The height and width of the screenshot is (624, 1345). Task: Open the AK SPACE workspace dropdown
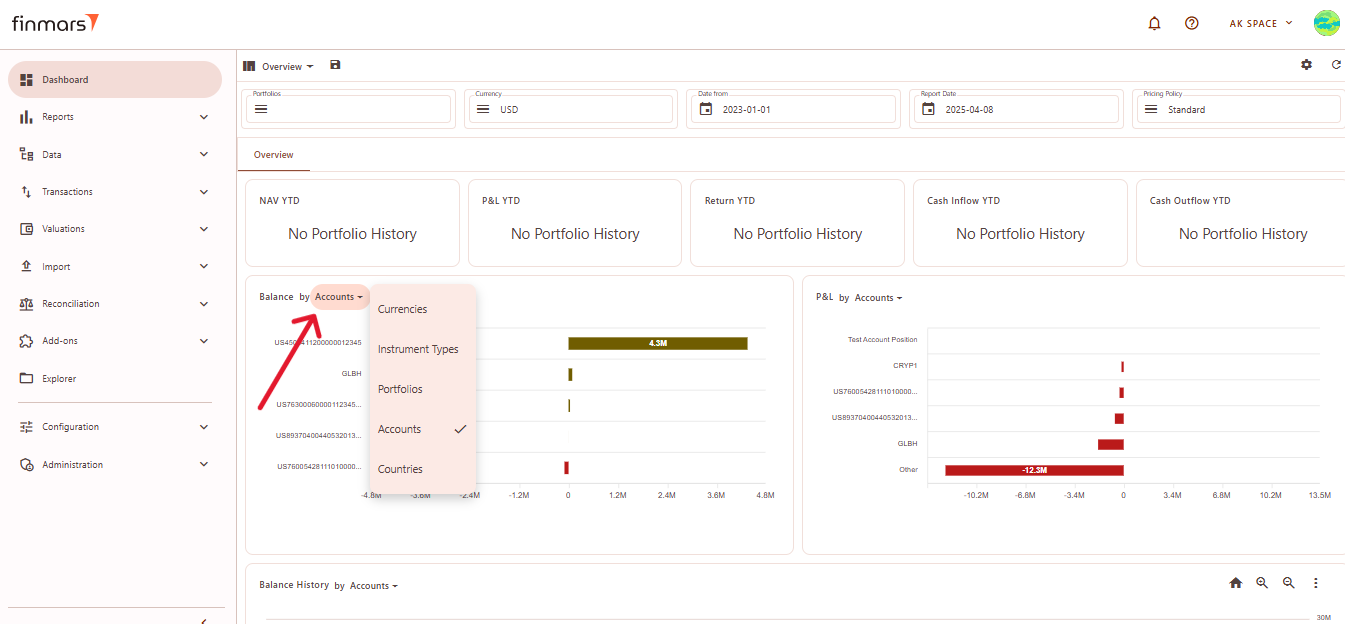coord(1260,23)
